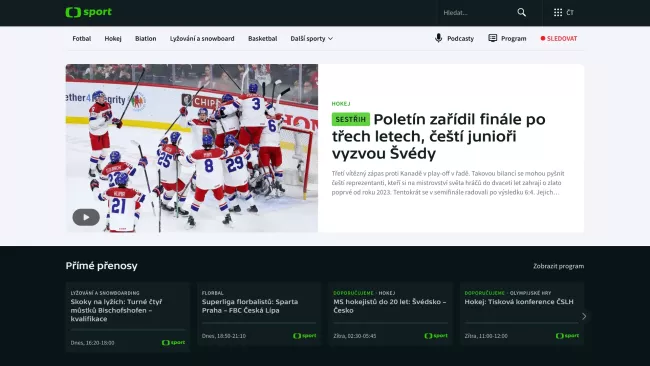Click the Přímé přenosy heading
This screenshot has width=650, height=366.
click(x=102, y=266)
